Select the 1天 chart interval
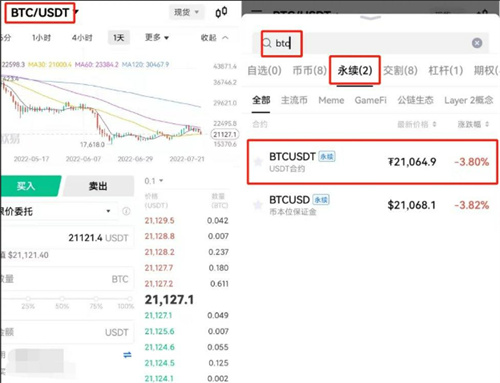The image size is (500, 383). [x=119, y=38]
